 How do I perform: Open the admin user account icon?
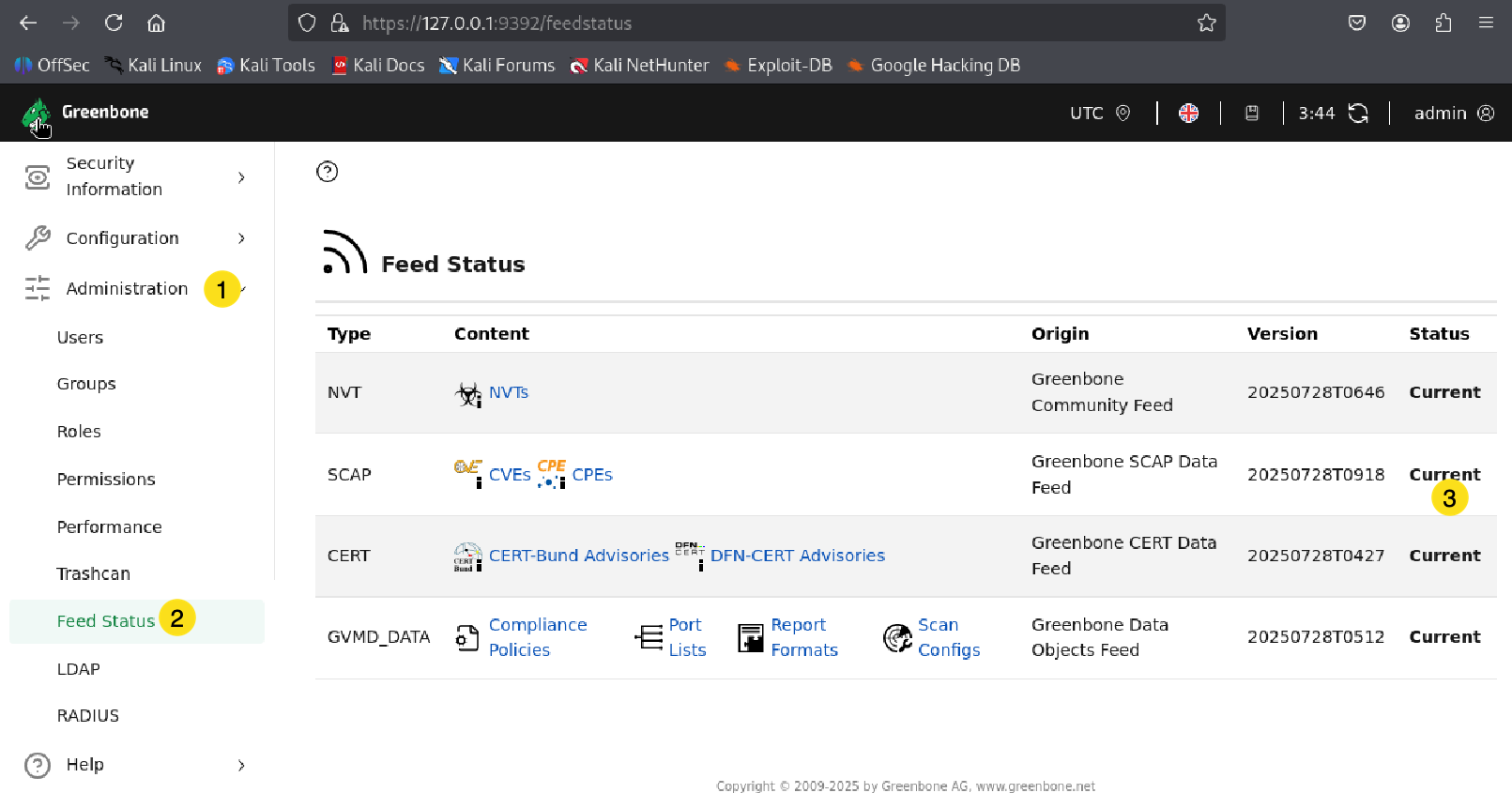pyautogui.click(x=1486, y=113)
